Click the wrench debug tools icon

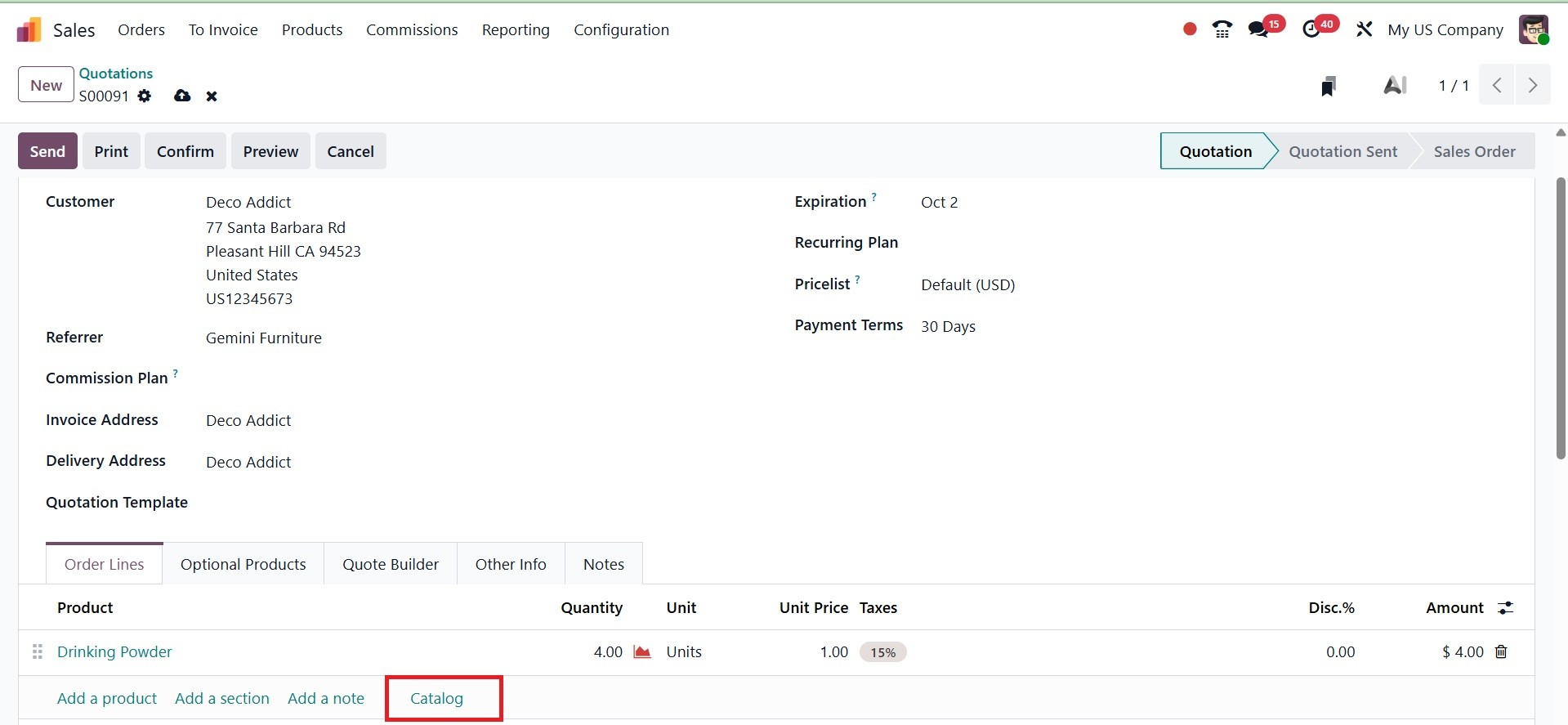[1364, 30]
